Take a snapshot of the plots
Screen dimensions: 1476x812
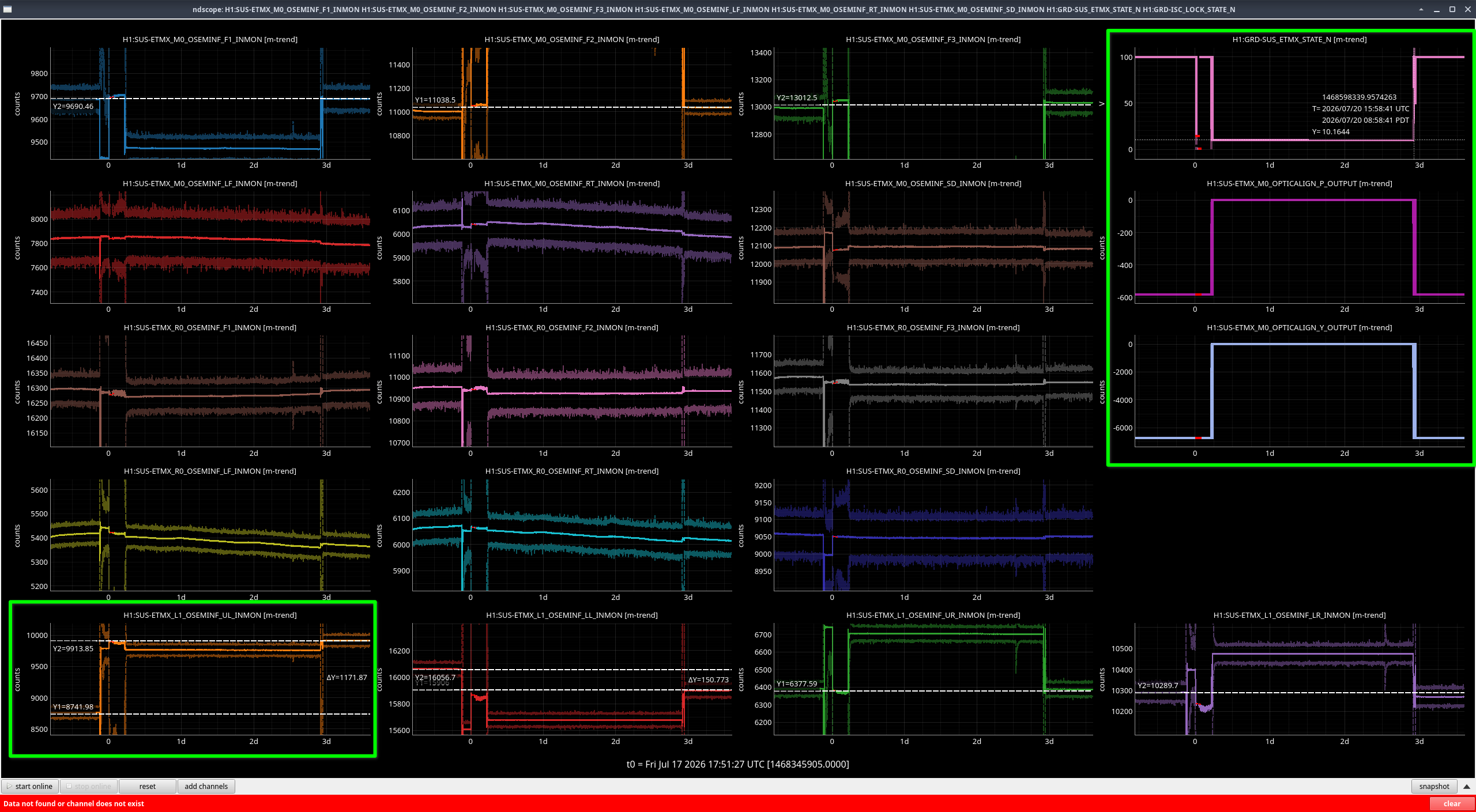(x=1434, y=786)
